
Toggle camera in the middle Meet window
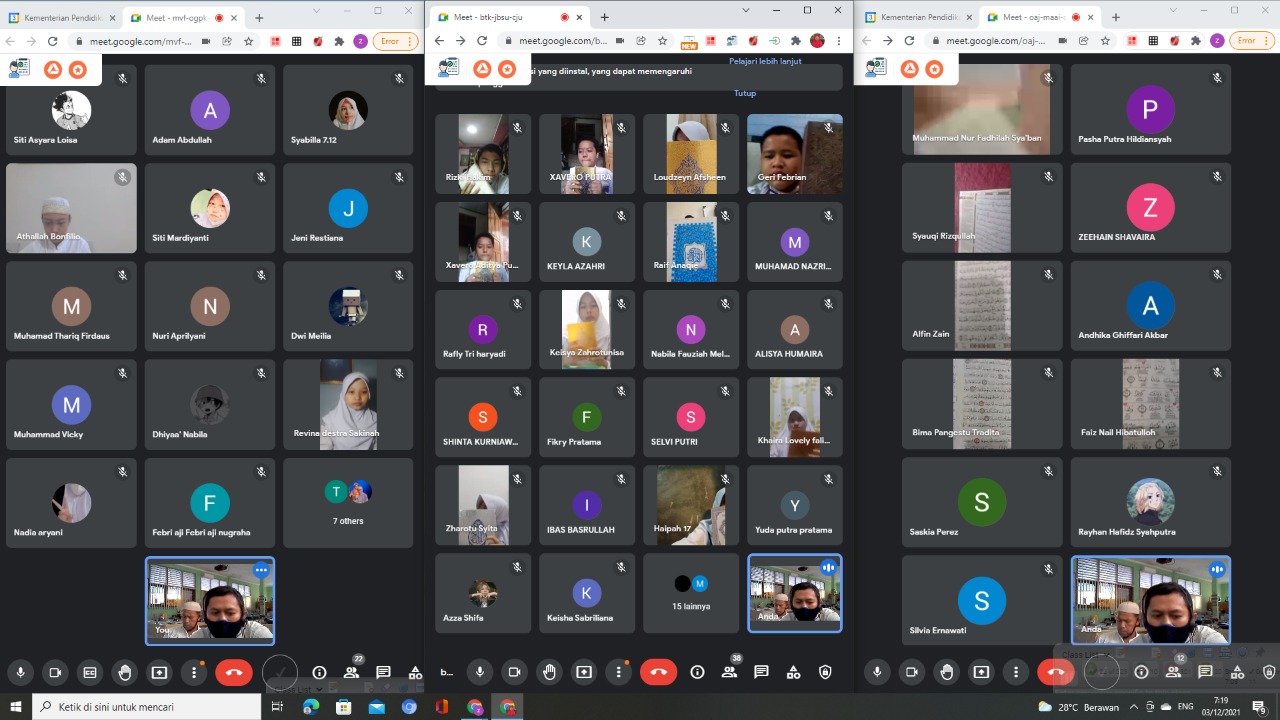pos(514,673)
